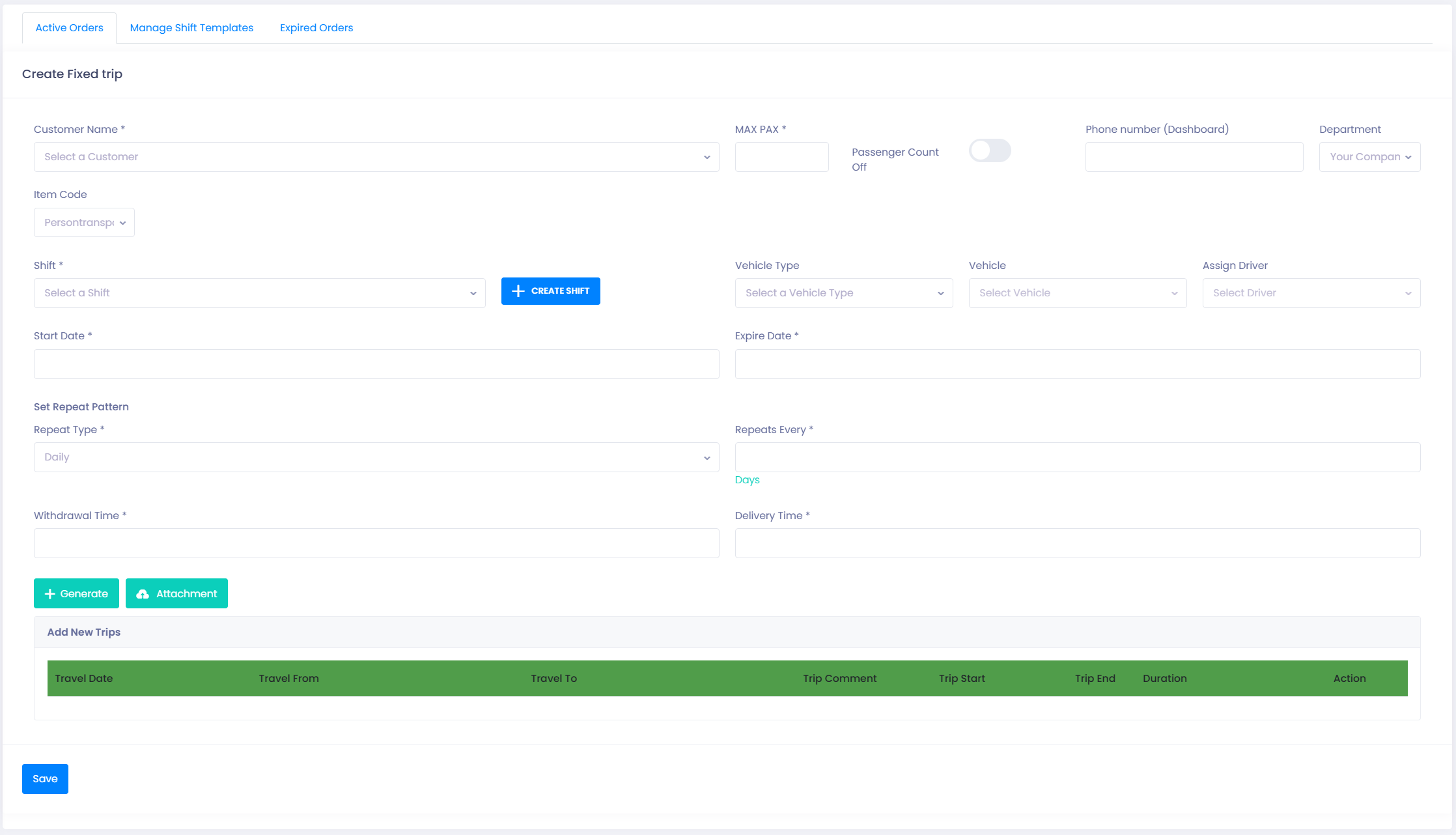Select the Active Orders tab
1456x835 pixels.
tap(69, 28)
